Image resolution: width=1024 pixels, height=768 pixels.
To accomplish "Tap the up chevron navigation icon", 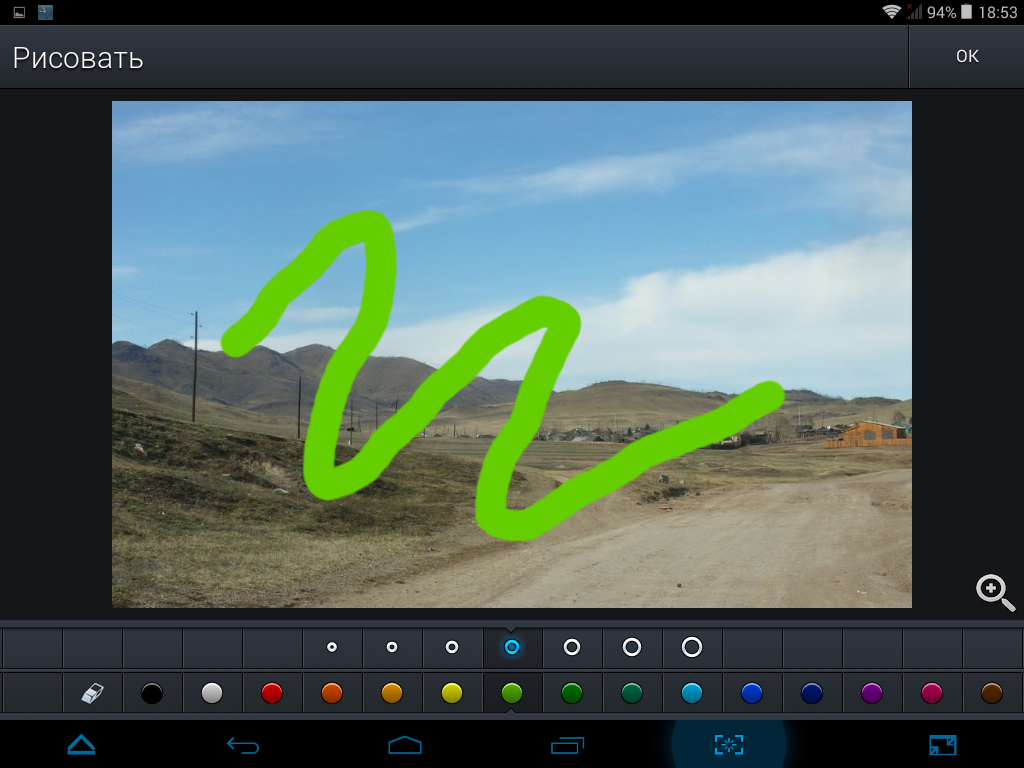I will tap(82, 744).
